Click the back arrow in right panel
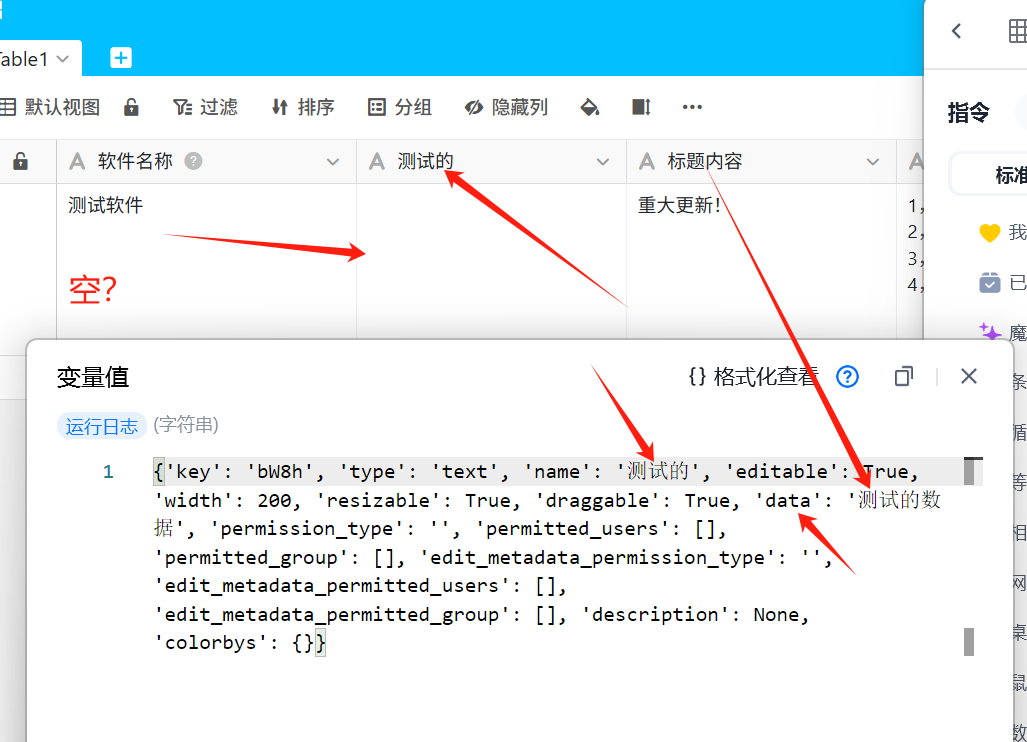This screenshot has width=1027, height=742. pos(956,31)
